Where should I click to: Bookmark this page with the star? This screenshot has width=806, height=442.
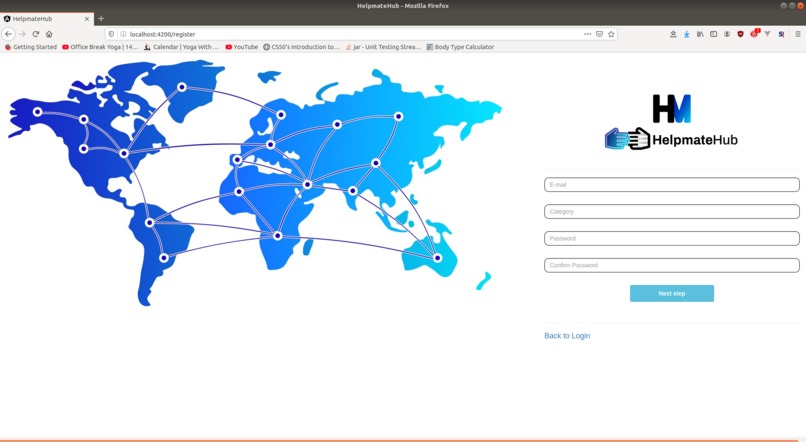point(611,34)
